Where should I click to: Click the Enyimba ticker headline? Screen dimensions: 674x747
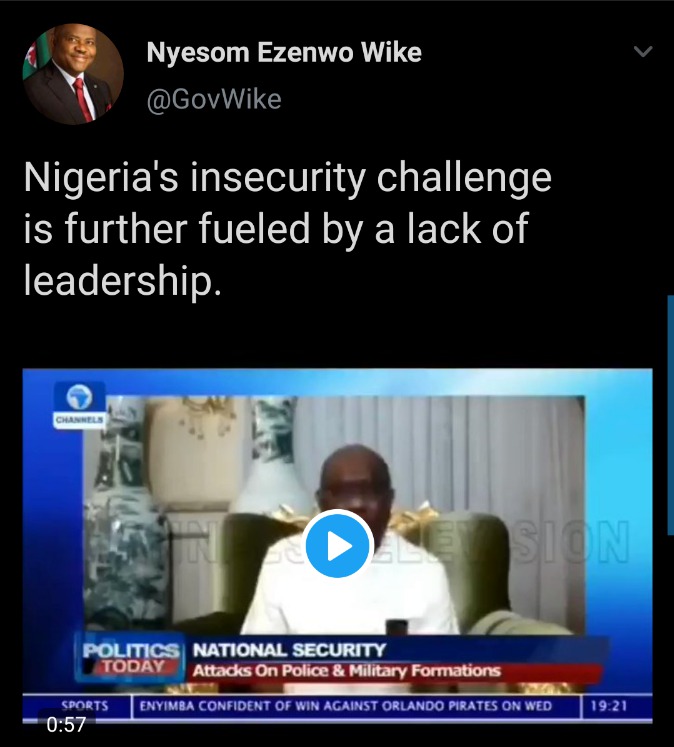click(x=345, y=706)
